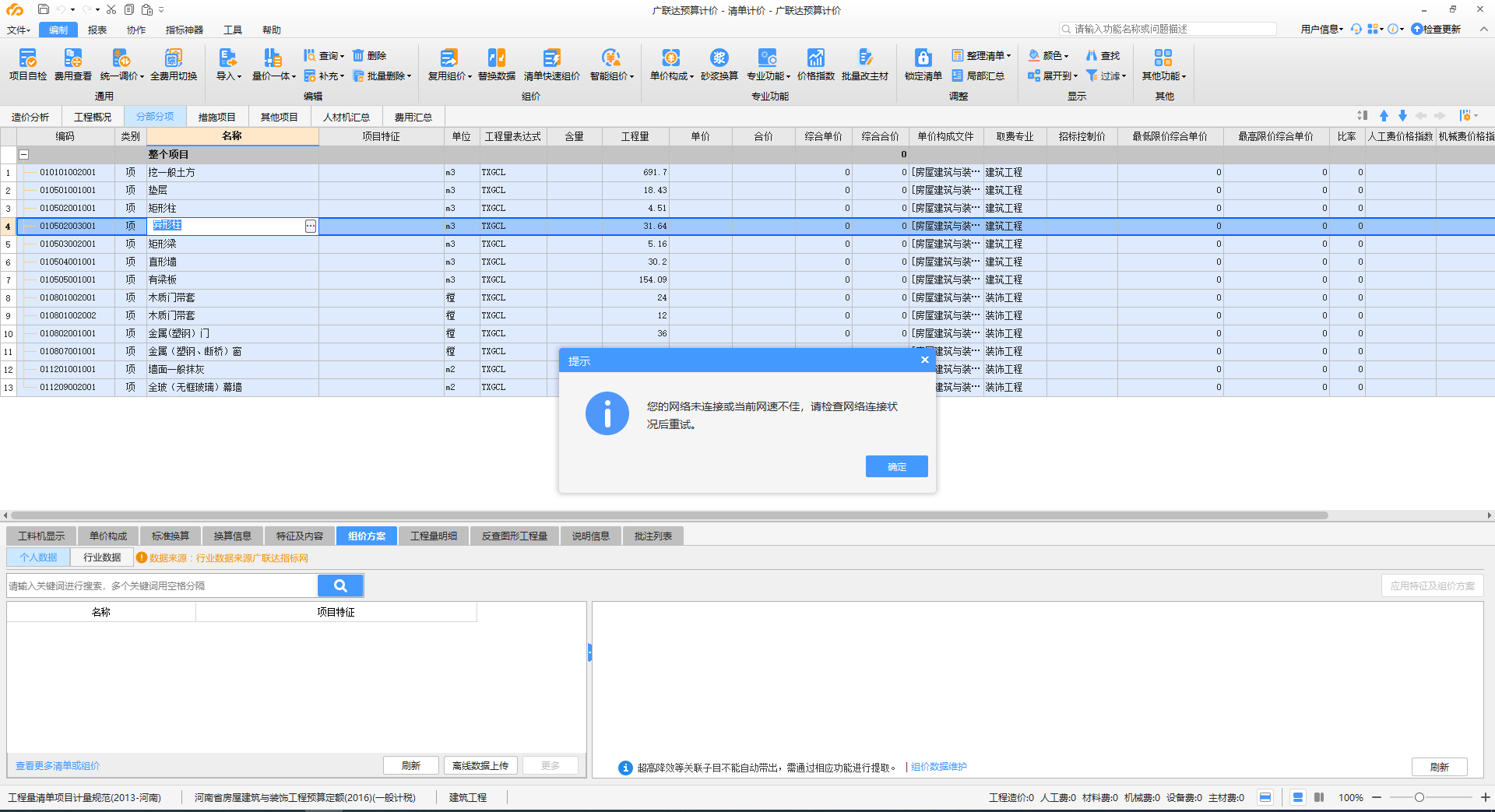Viewport: 1495px width, 812px height.
Task: Click 刷新 button in right panel
Action: pyautogui.click(x=1440, y=767)
